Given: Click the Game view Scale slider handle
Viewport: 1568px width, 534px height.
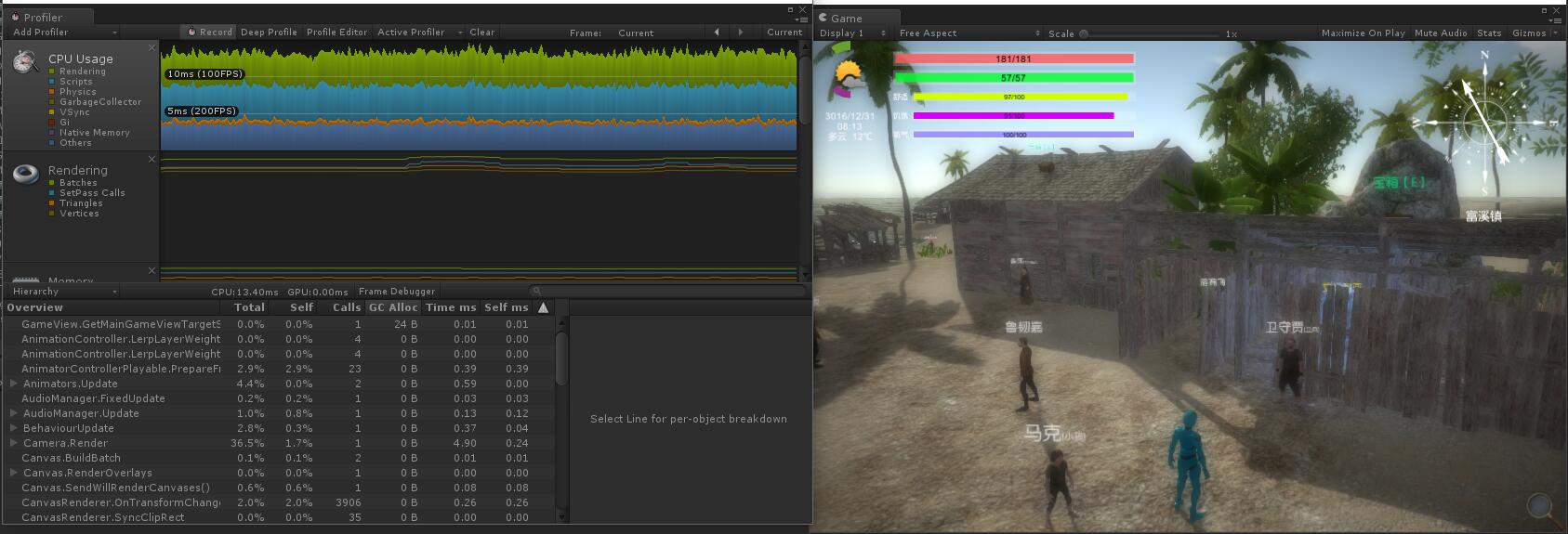Looking at the screenshot, I should 1084,34.
